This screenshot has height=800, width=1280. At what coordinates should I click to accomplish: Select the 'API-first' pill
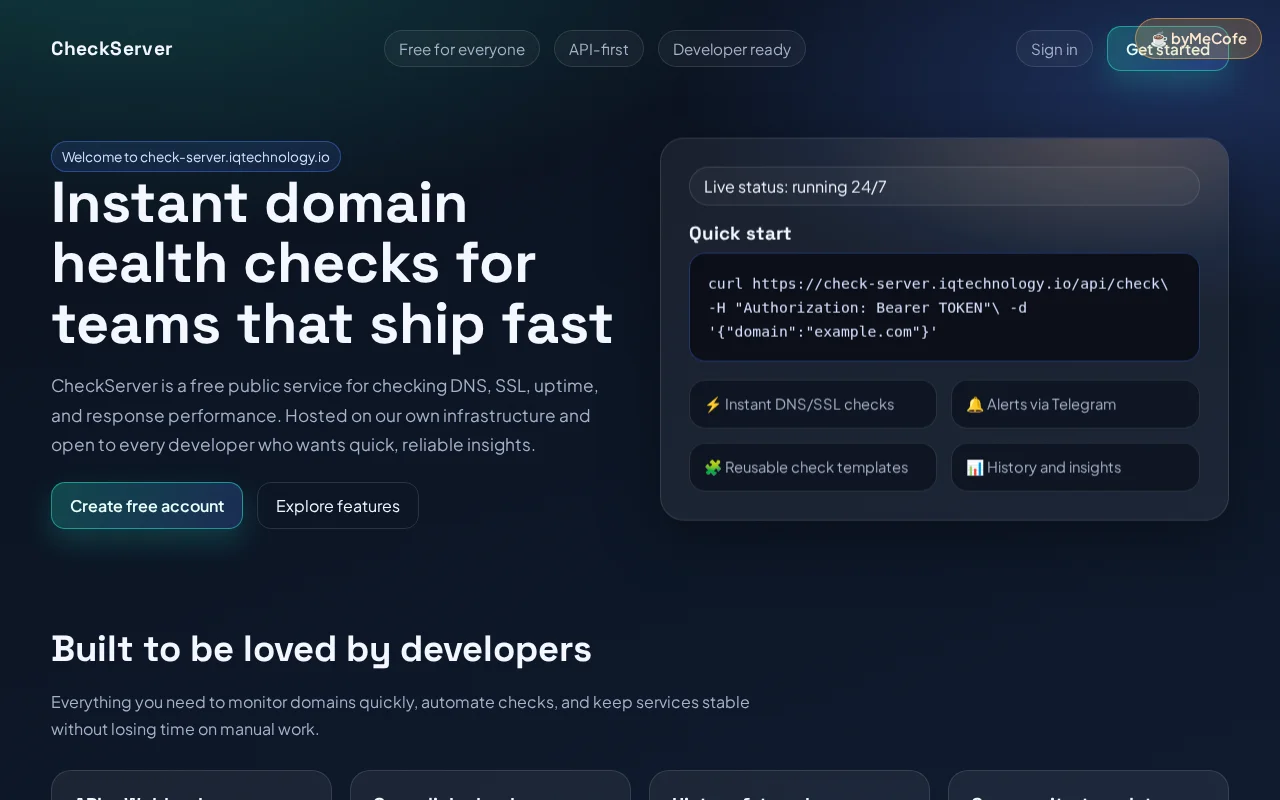[x=599, y=49]
